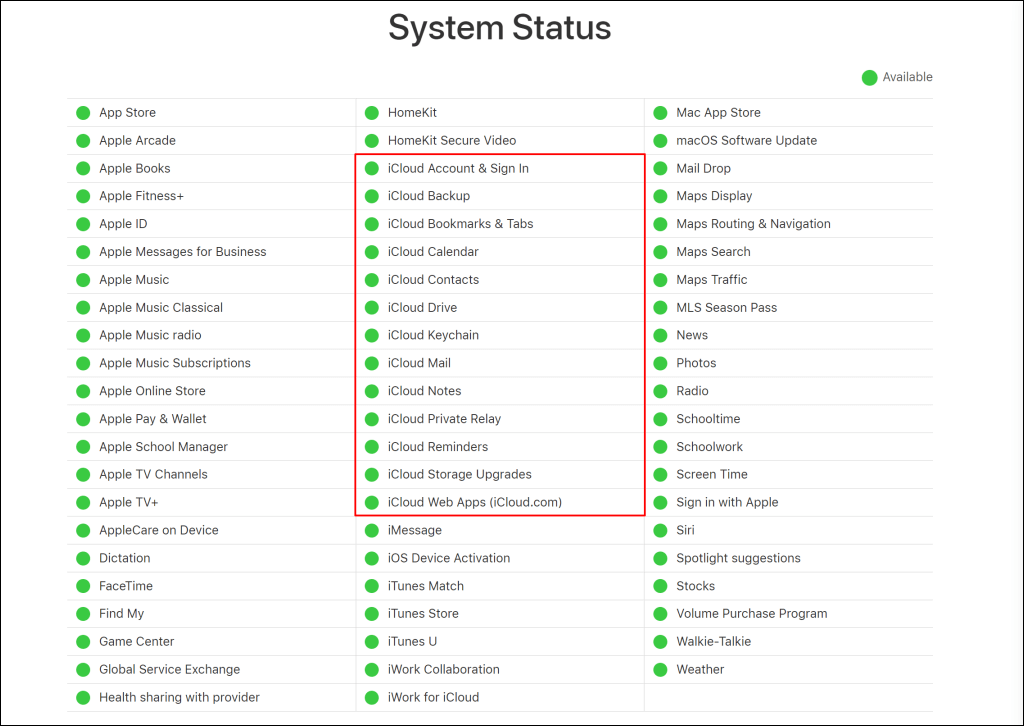Click the status dot for iMessage

[x=372, y=530]
